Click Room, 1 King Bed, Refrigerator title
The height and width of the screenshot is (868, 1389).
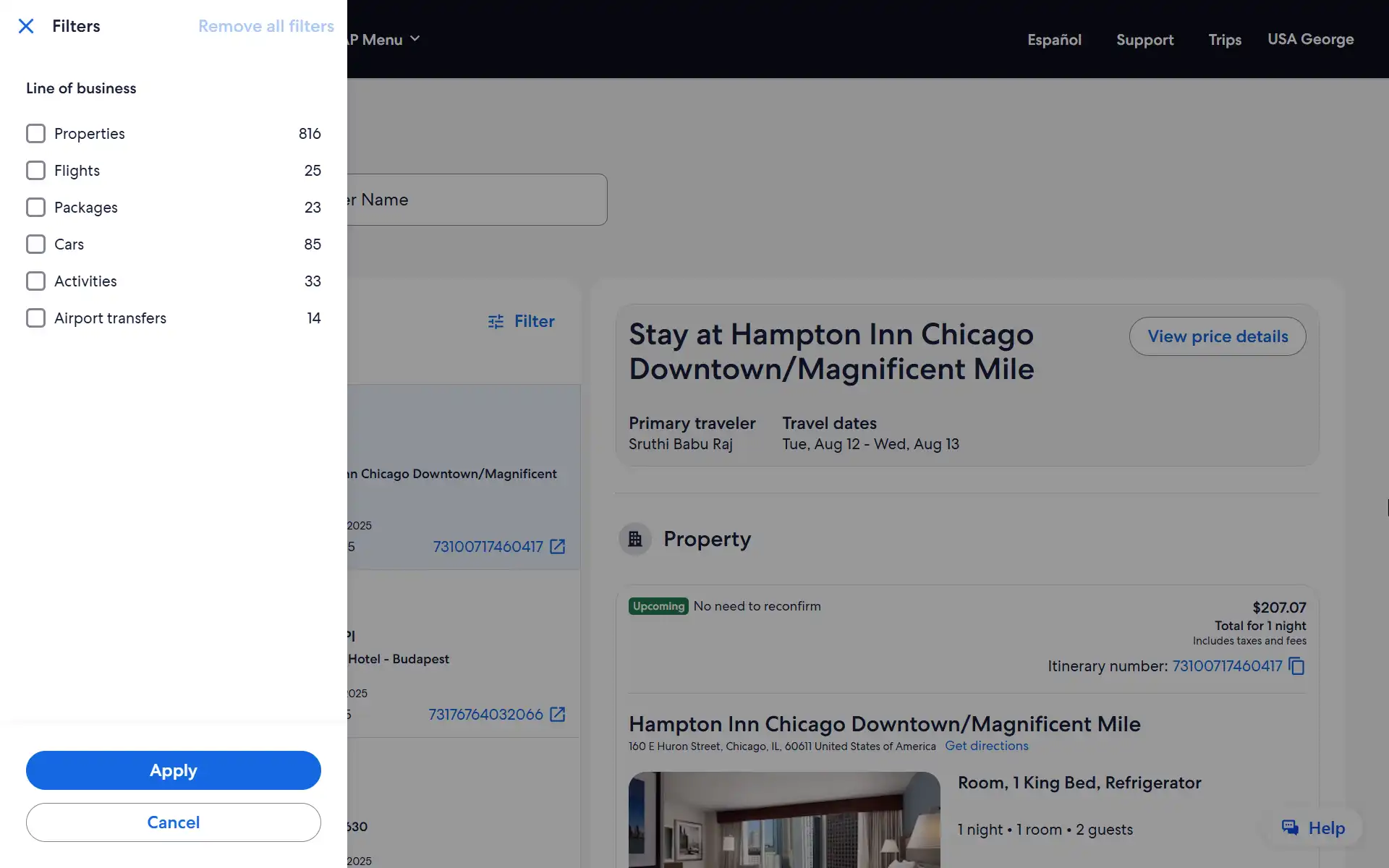(x=1079, y=783)
